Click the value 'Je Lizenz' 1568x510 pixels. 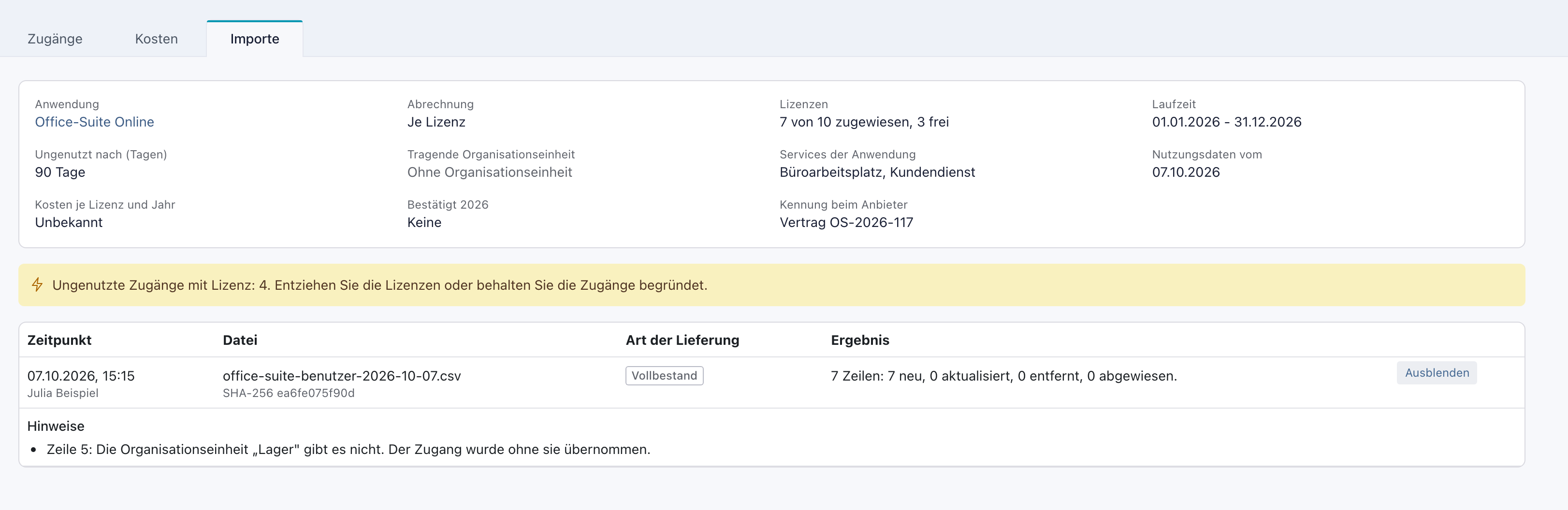[436, 122]
